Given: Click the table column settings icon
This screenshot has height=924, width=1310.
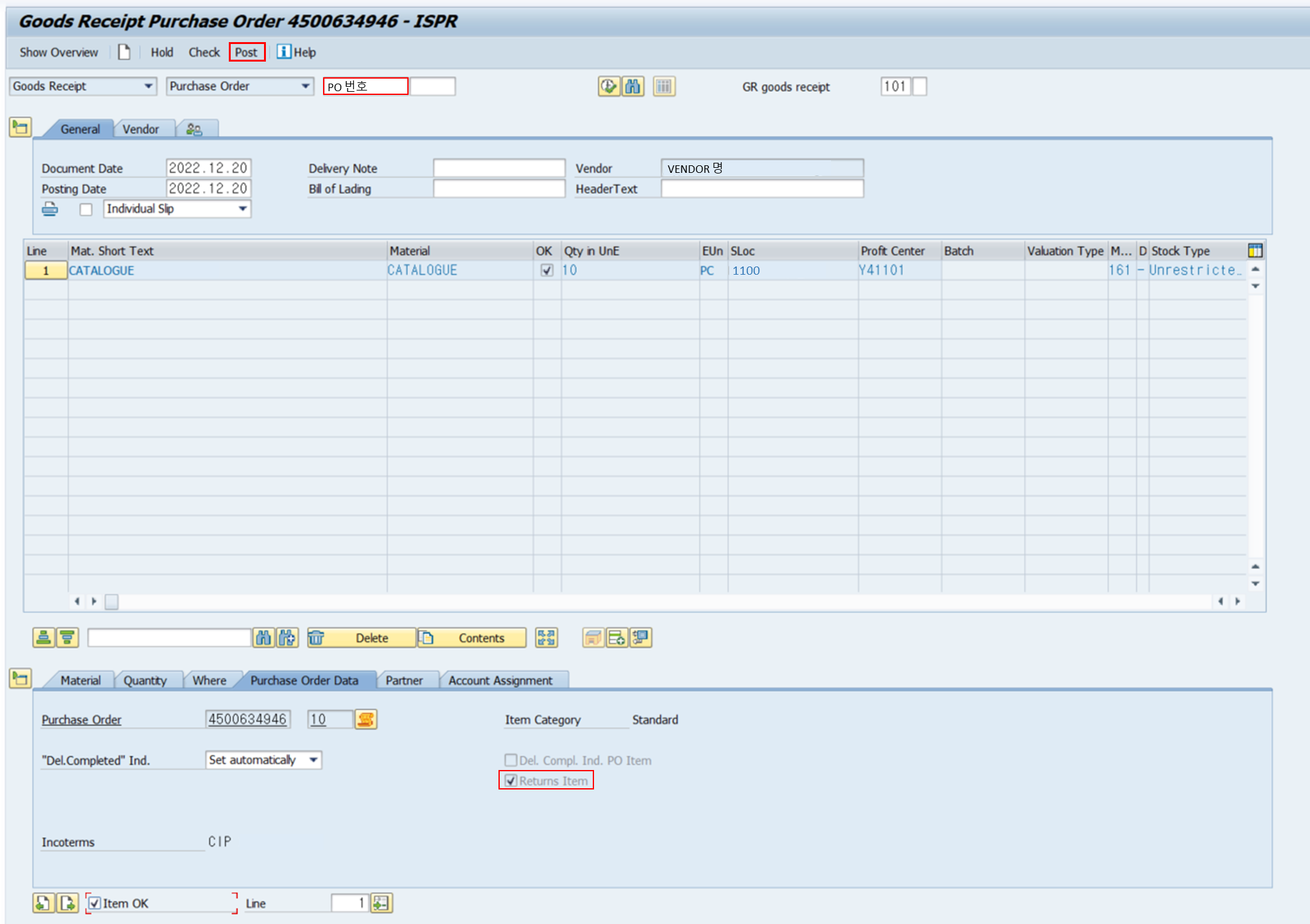Looking at the screenshot, I should coord(1255,251).
